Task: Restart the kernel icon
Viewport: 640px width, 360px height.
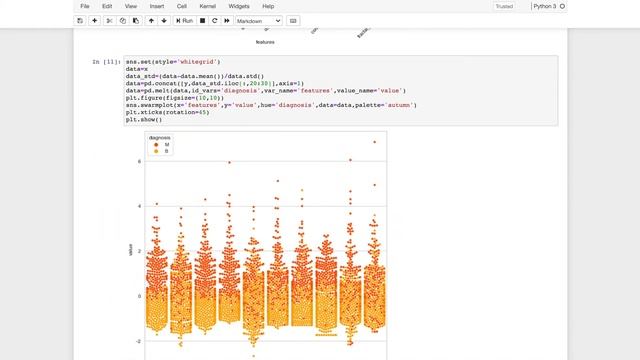Action: point(214,21)
